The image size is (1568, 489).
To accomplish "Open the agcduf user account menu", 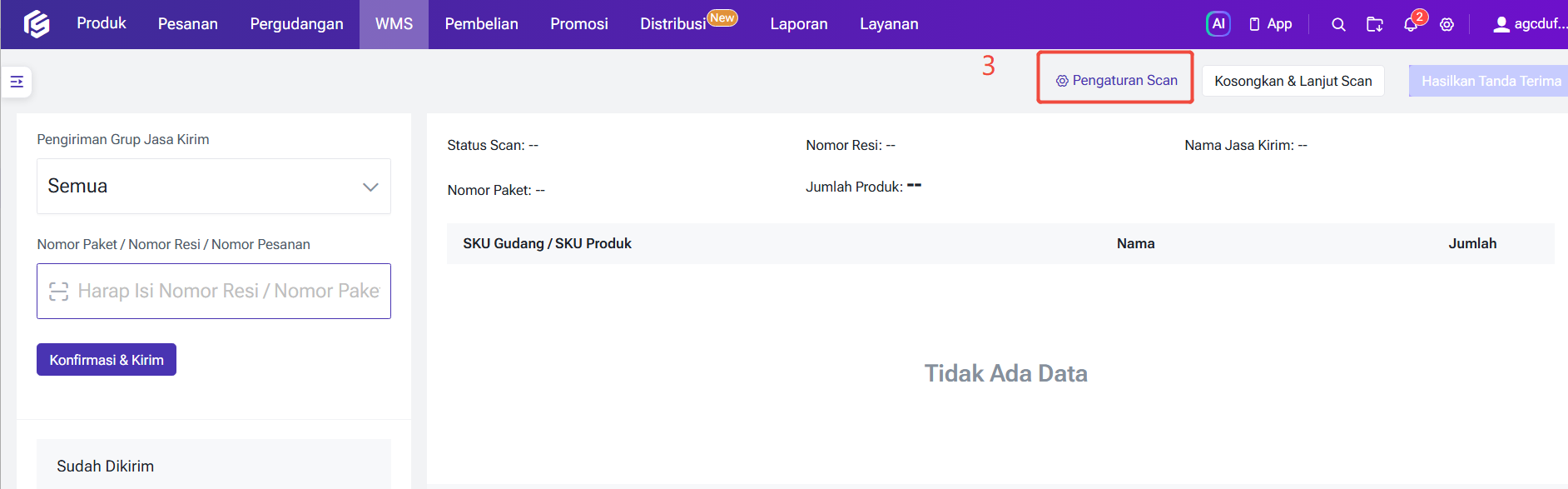I will coord(1530,24).
